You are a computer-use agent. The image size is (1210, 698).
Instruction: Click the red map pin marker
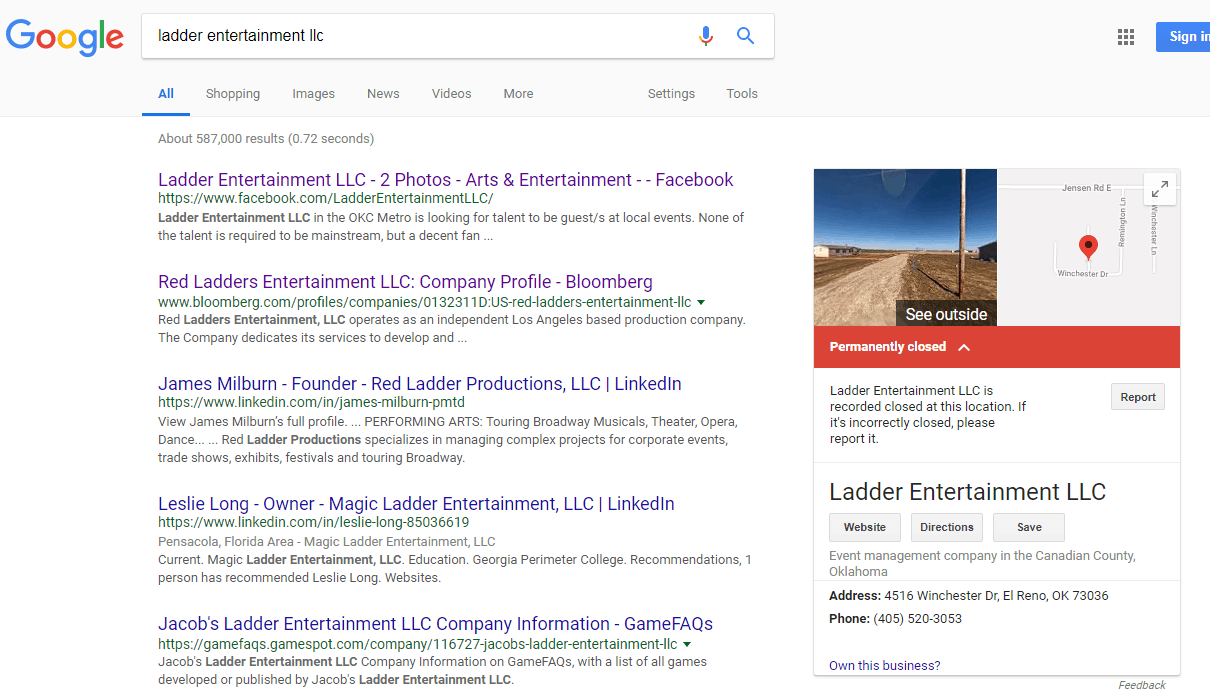1088,247
